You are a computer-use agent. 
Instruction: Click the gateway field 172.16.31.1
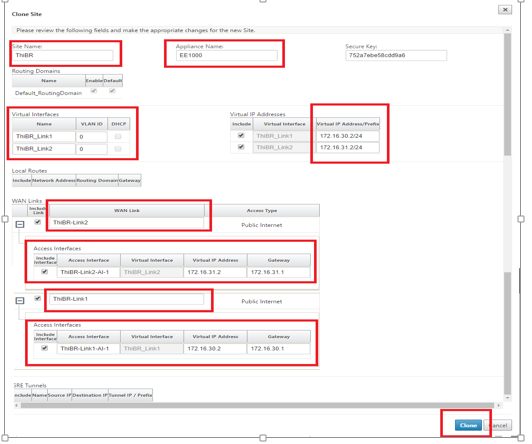tap(279, 272)
